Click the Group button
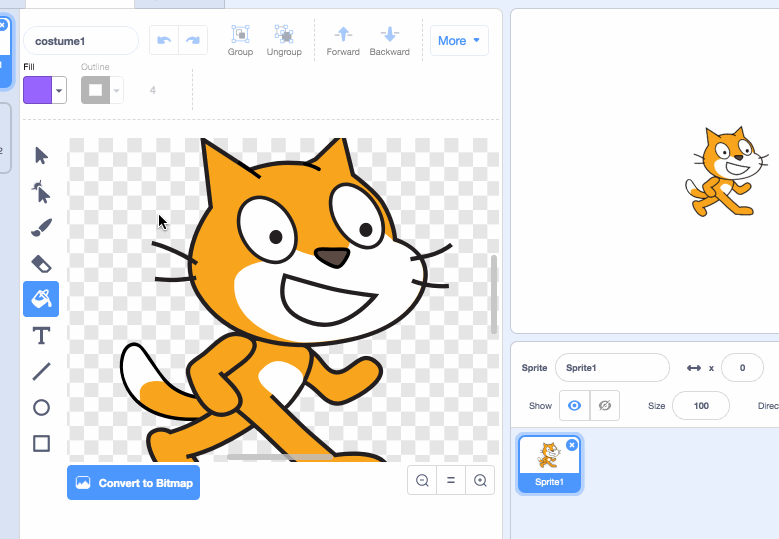The image size is (779, 539). tap(240, 41)
